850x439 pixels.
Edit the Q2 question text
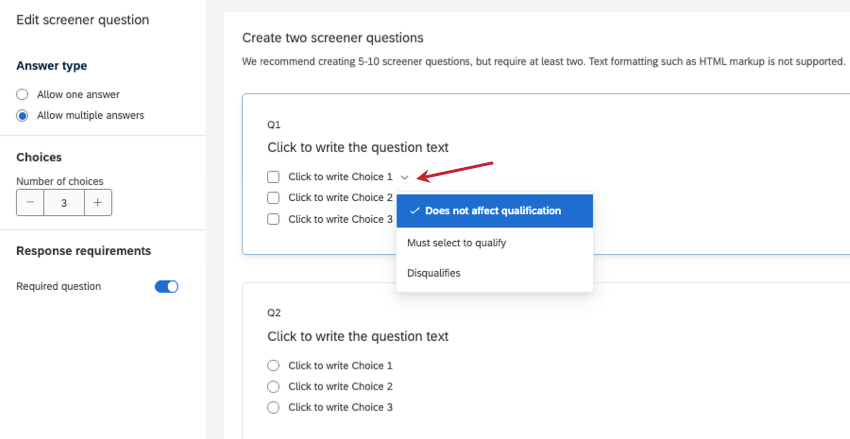pos(357,336)
